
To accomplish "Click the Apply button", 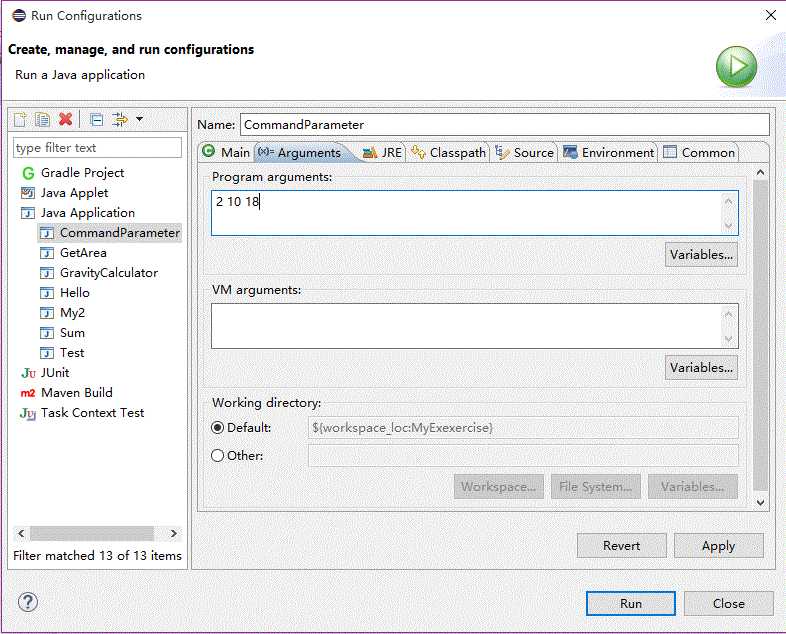I will coord(718,546).
